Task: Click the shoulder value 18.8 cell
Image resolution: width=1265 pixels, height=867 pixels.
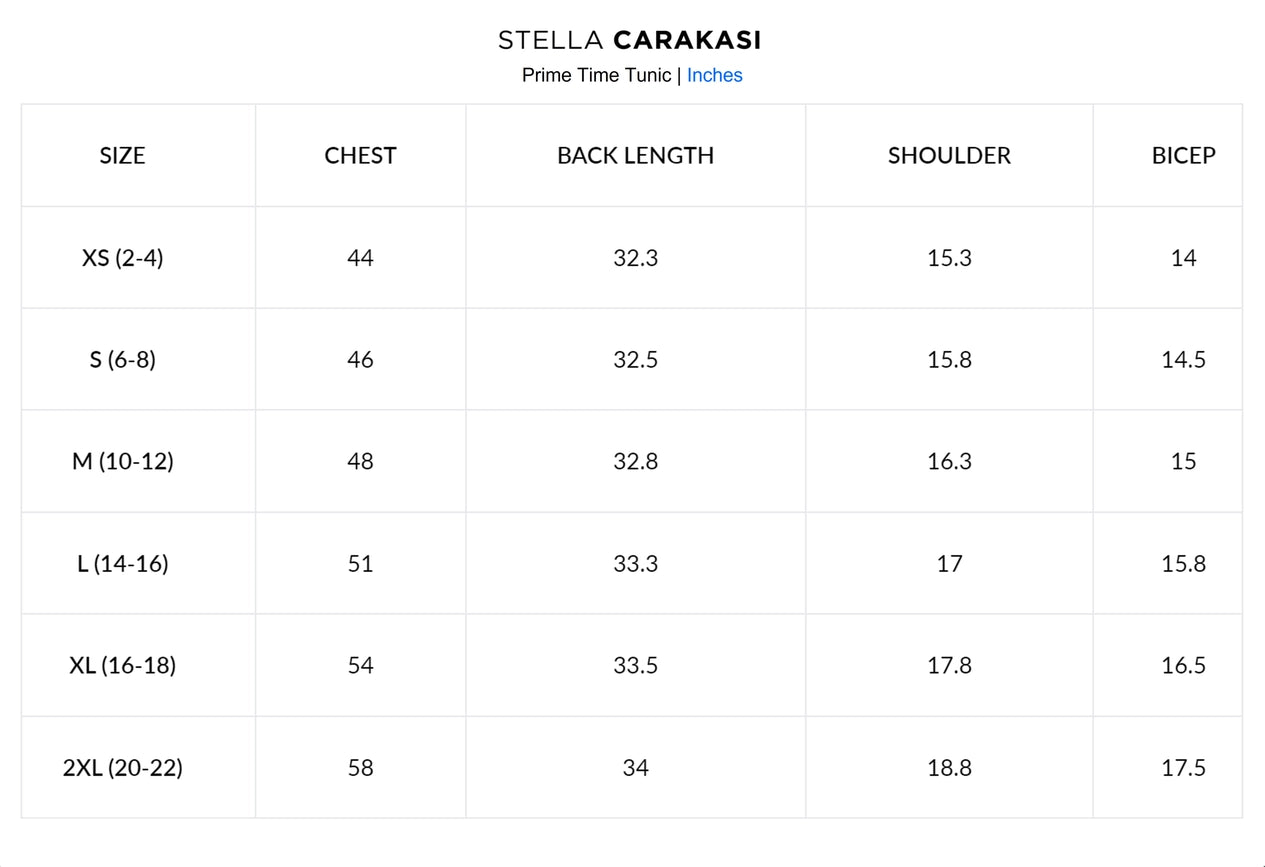Action: [949, 768]
